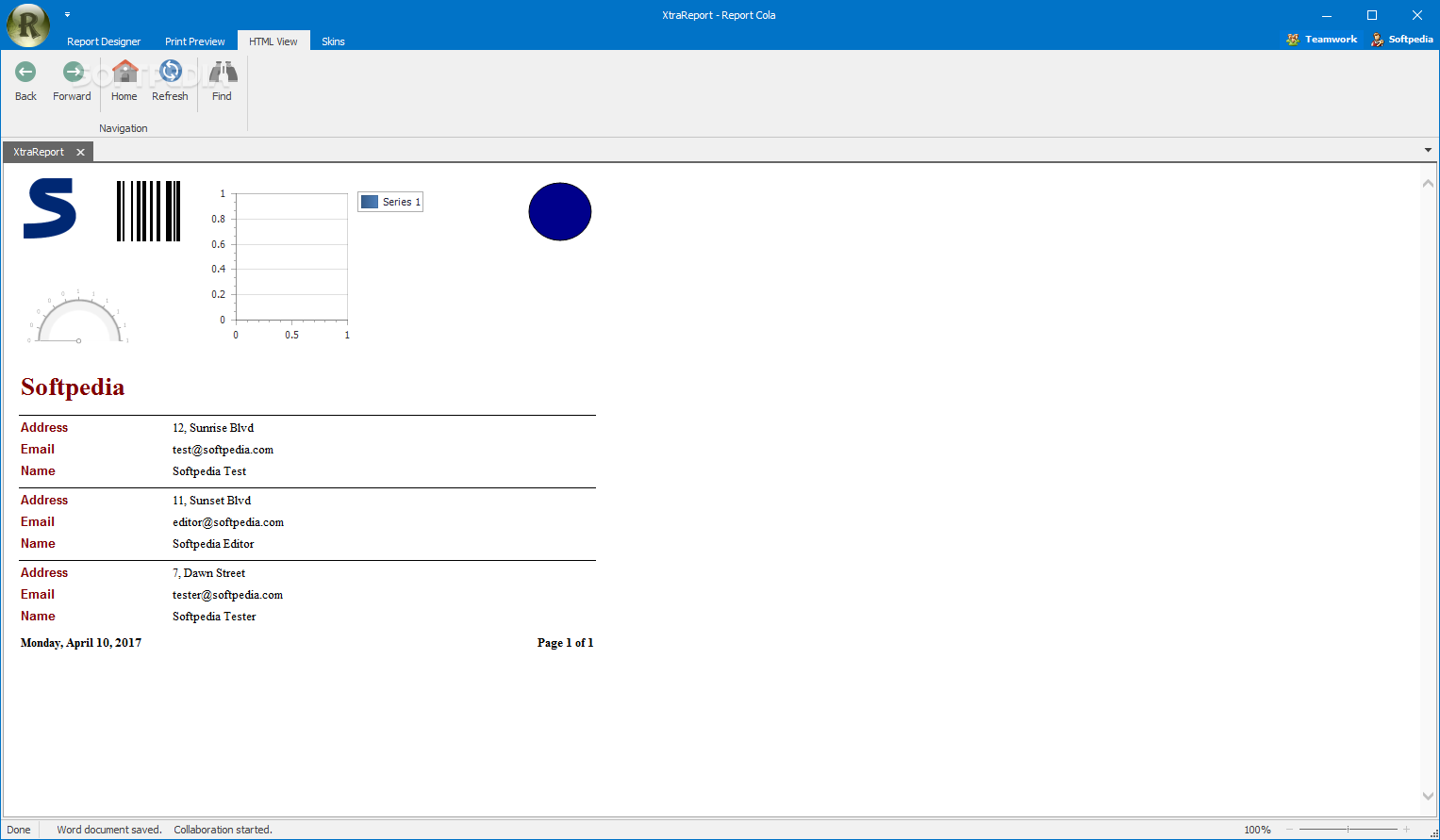Select the HTML View ribbon tab
This screenshot has height=840, width=1440.
[273, 41]
